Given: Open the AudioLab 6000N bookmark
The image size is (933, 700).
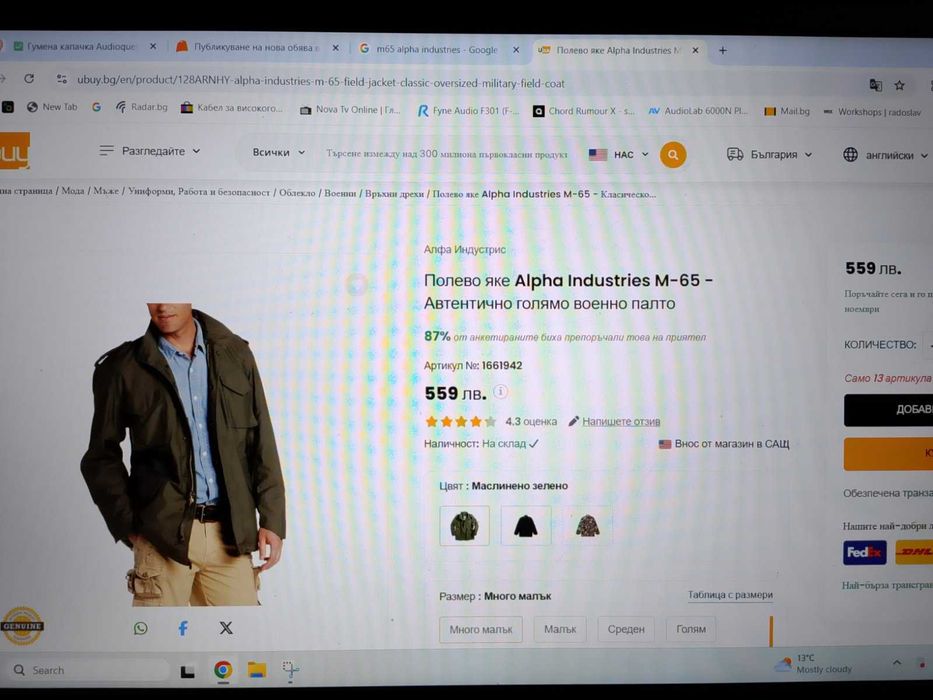Looking at the screenshot, I should pos(698,111).
